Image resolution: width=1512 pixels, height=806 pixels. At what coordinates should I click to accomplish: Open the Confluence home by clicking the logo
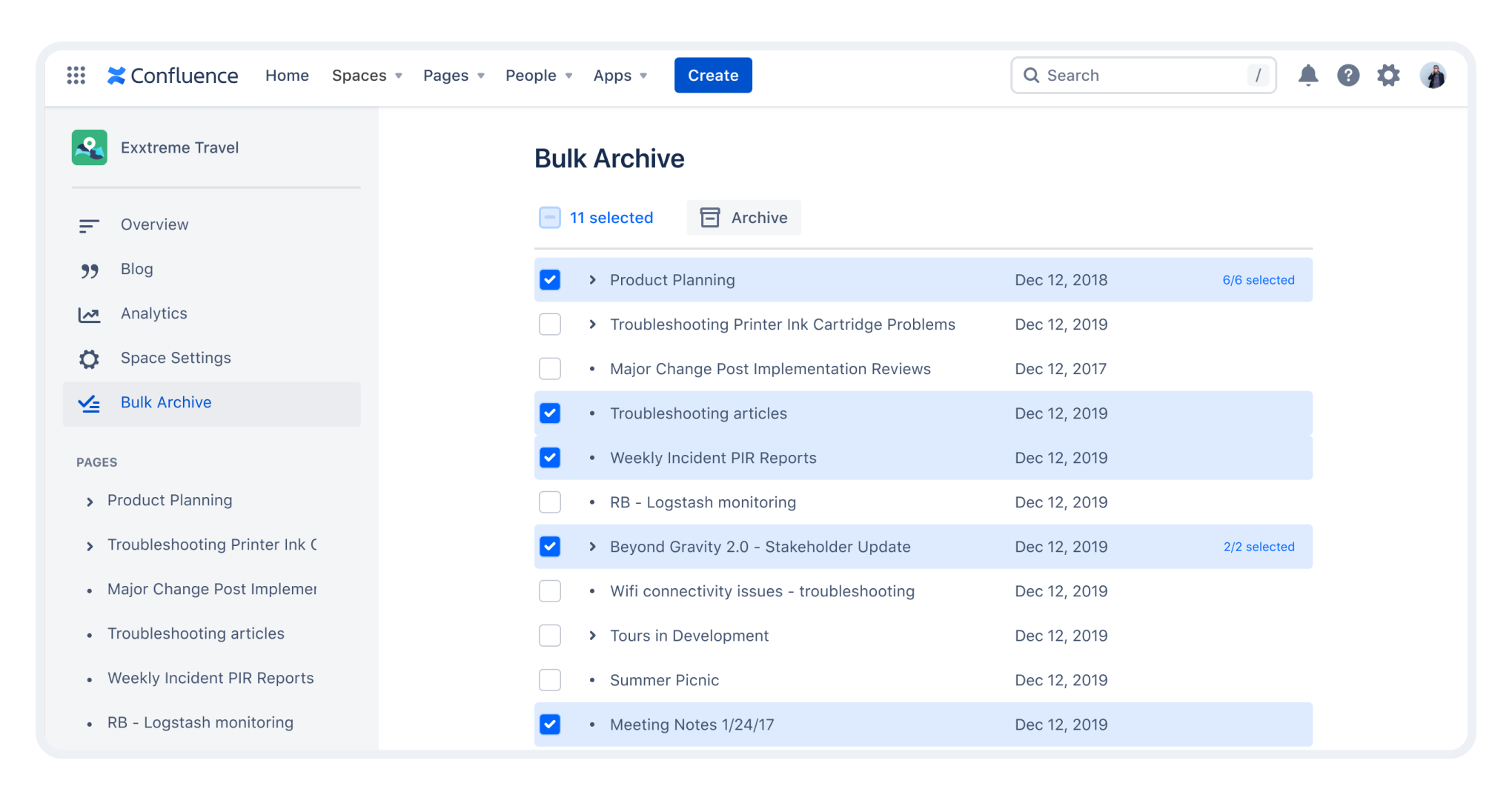pos(173,75)
